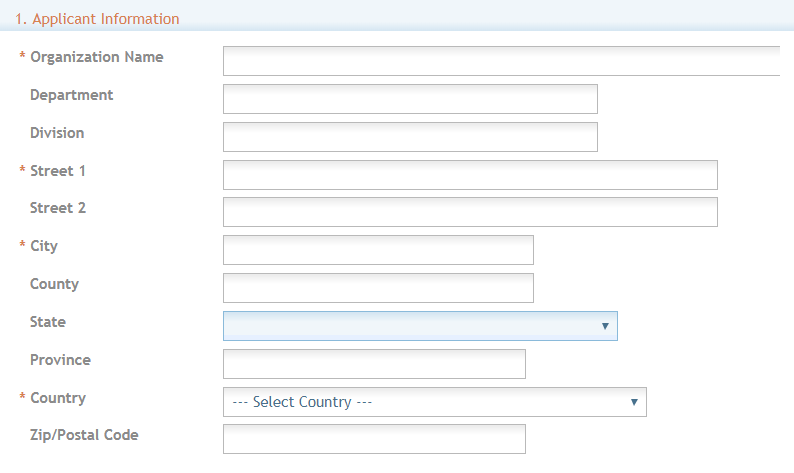Viewport: 794px width, 473px height.
Task: Click the Organization Name text field
Action: [500, 61]
